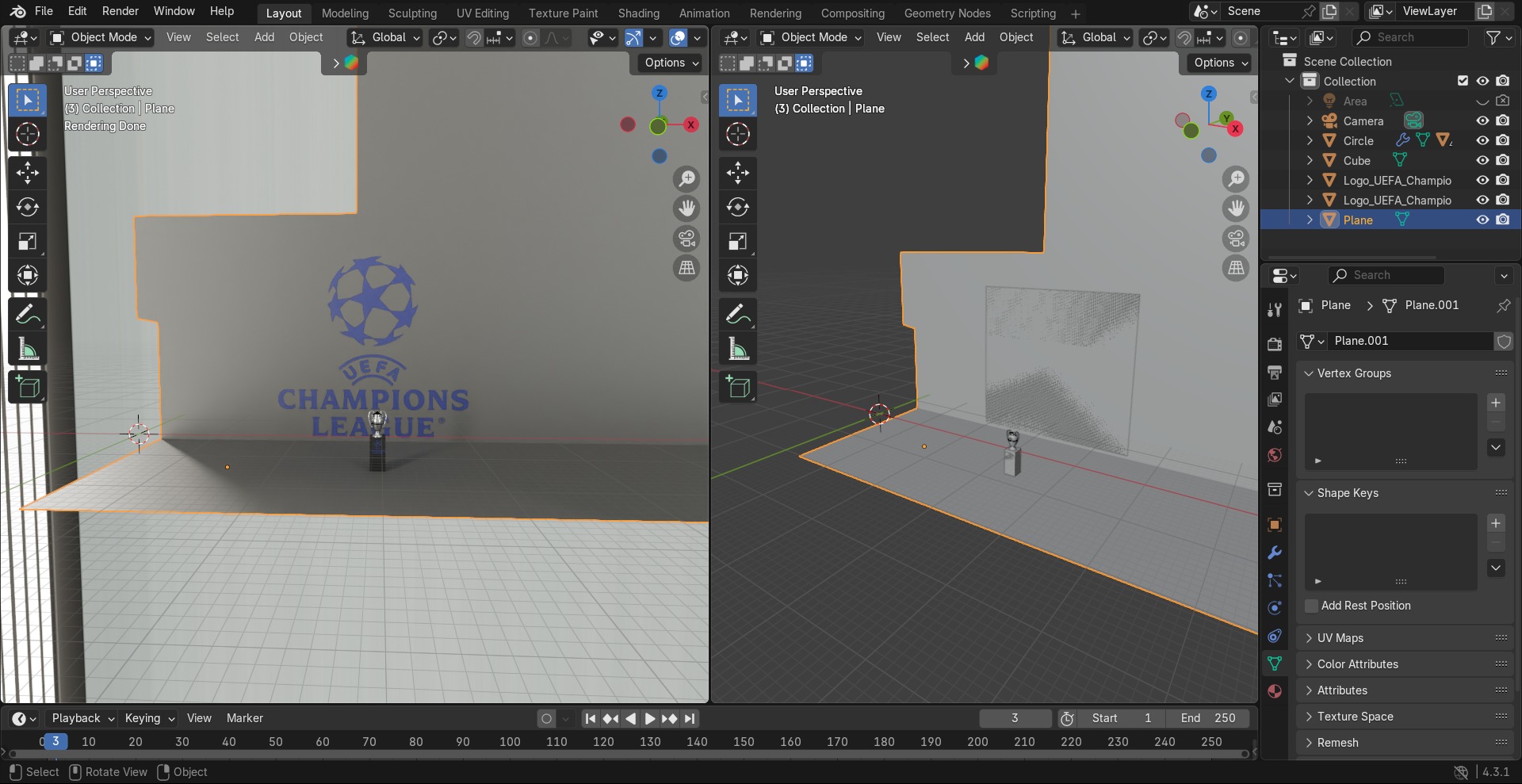
Task: Hide the Plane object in viewport
Action: [1482, 220]
